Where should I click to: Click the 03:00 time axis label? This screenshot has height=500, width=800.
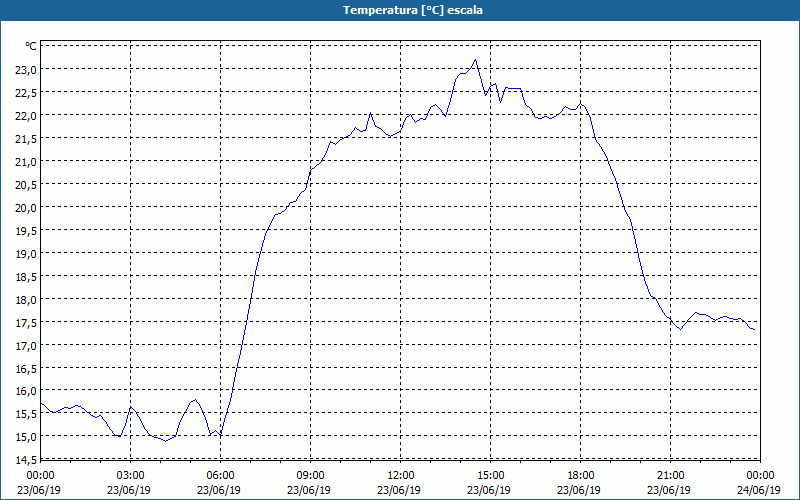pos(131,476)
